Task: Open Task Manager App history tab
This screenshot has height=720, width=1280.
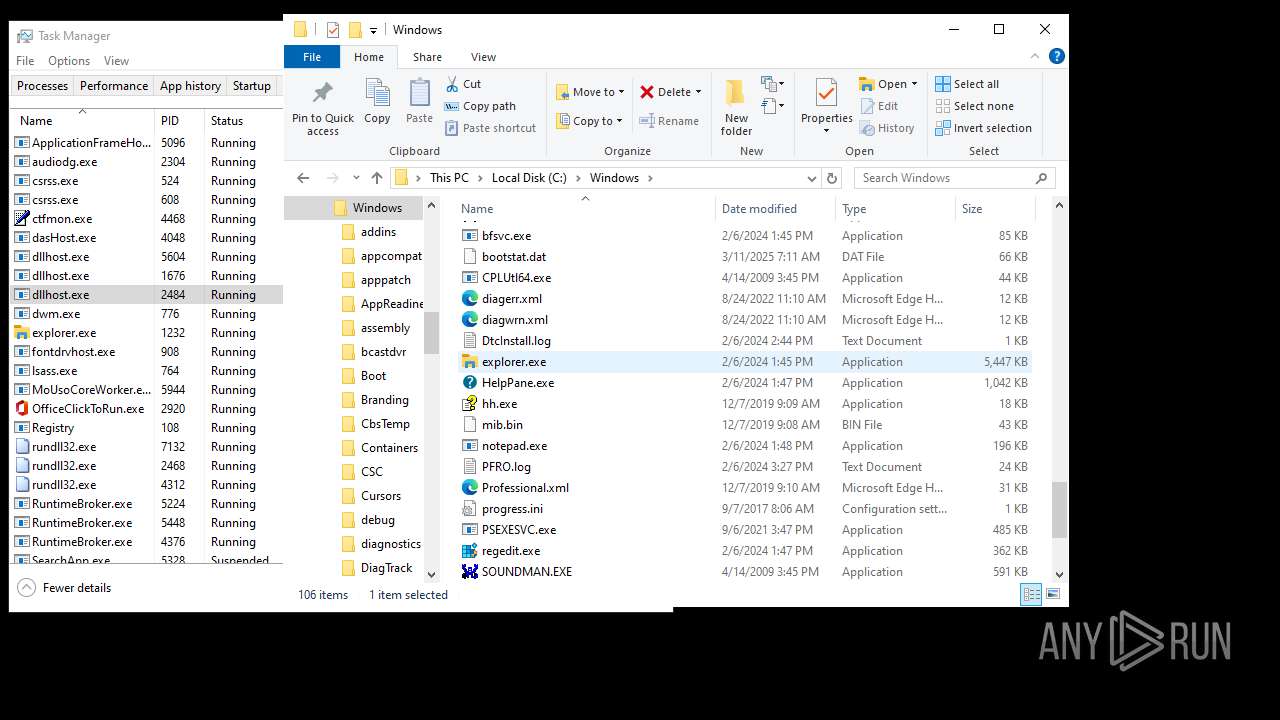Action: pyautogui.click(x=190, y=86)
